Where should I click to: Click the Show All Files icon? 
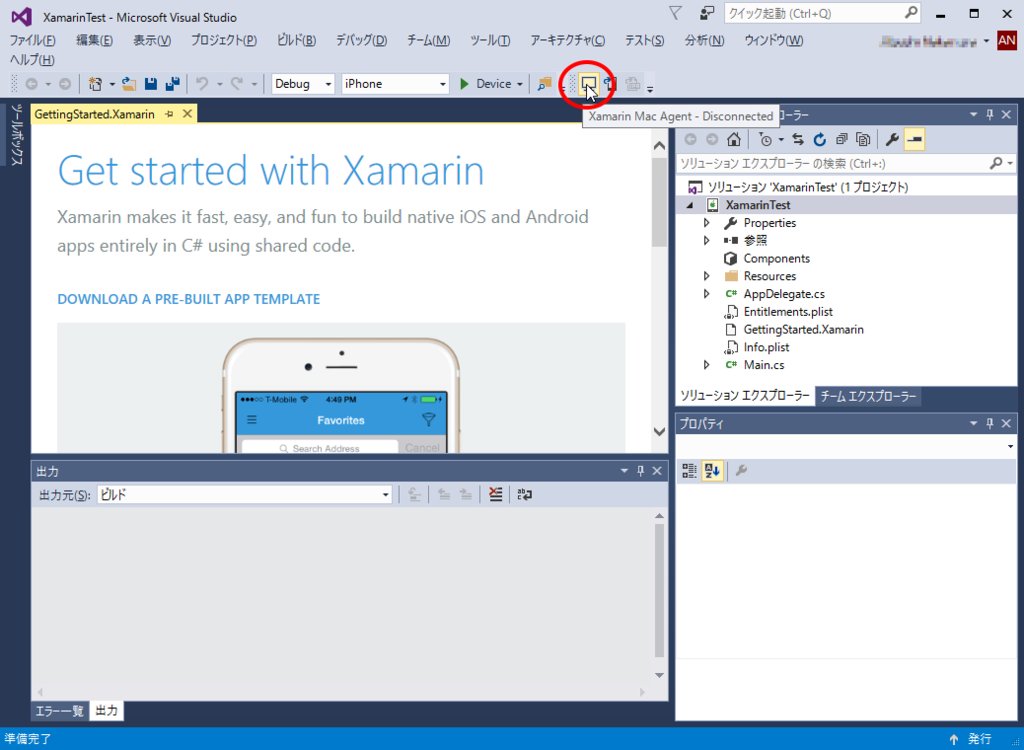[x=863, y=139]
